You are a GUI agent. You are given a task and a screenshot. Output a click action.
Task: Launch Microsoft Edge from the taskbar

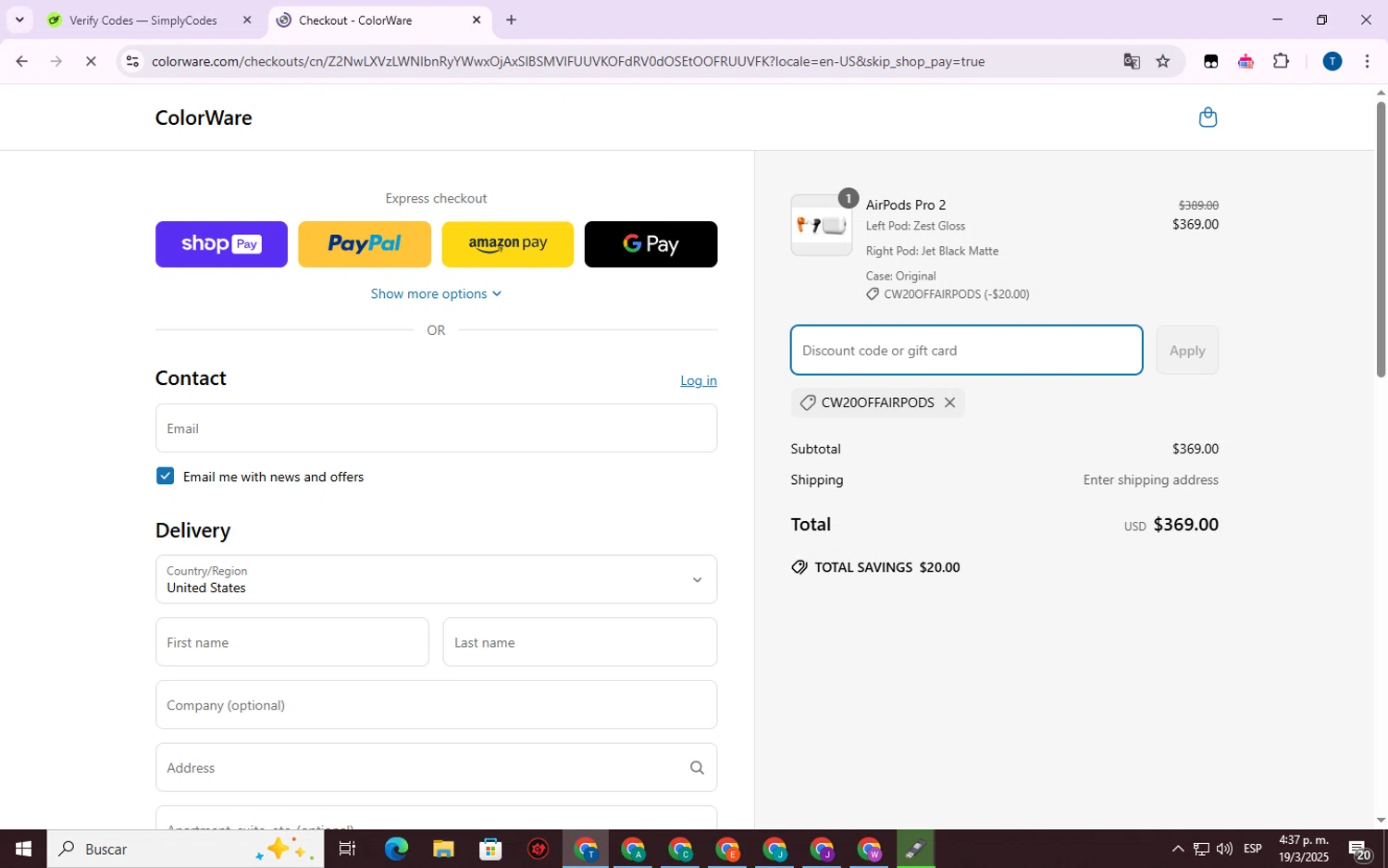(x=396, y=849)
